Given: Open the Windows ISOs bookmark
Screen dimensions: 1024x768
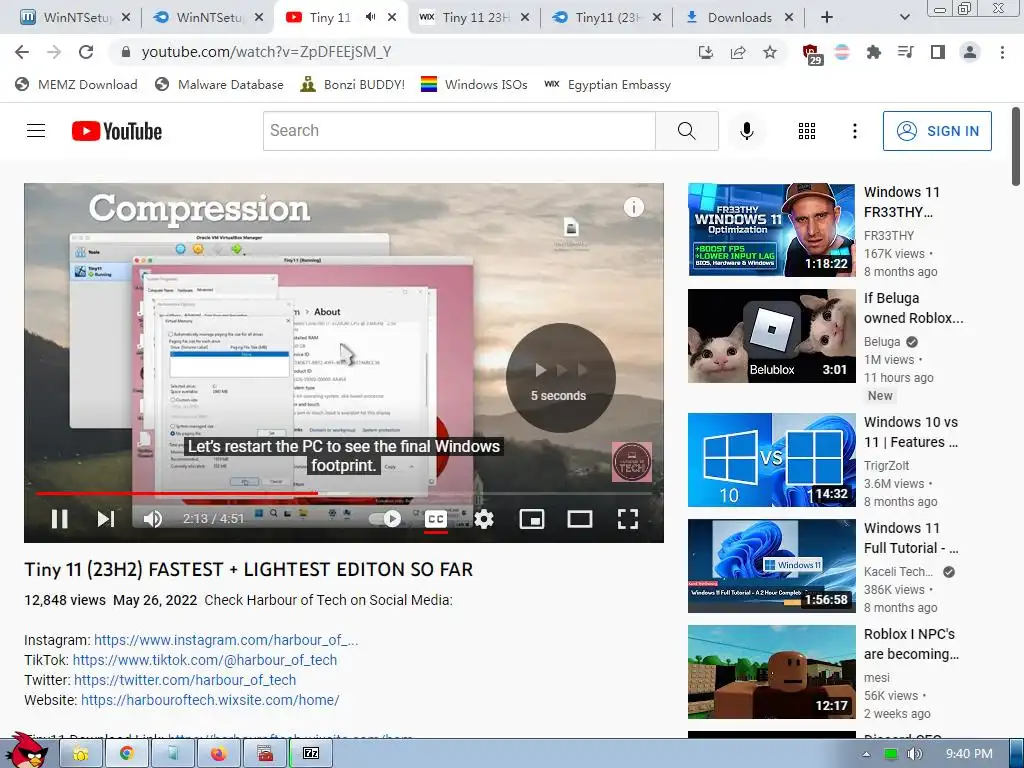Looking at the screenshot, I should 474,84.
